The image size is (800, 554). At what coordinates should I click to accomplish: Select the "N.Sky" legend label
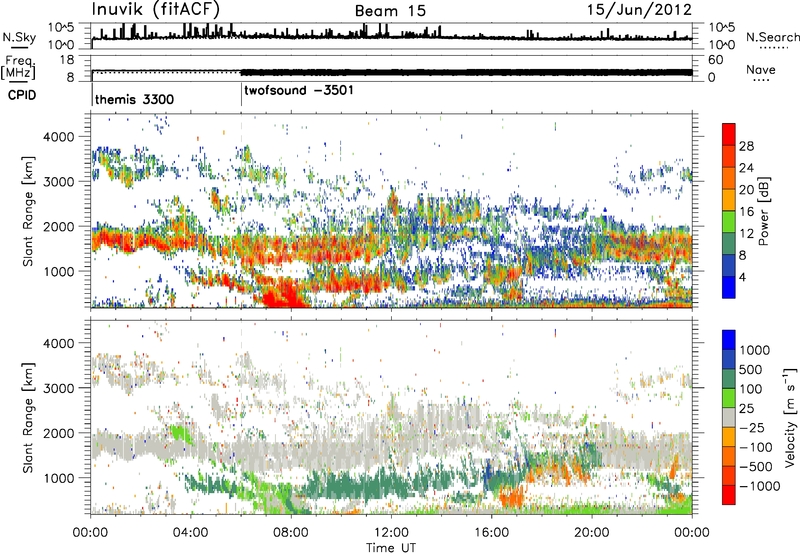(x=19, y=37)
